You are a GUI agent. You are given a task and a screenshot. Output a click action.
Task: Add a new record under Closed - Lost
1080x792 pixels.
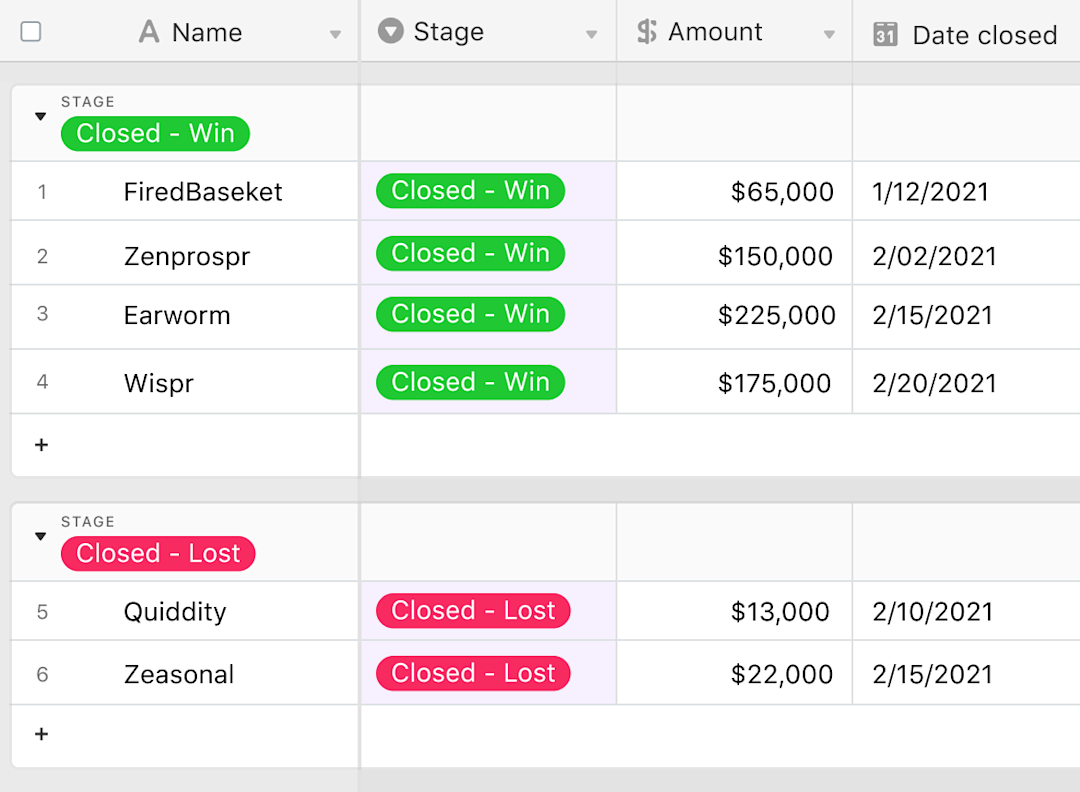41,734
